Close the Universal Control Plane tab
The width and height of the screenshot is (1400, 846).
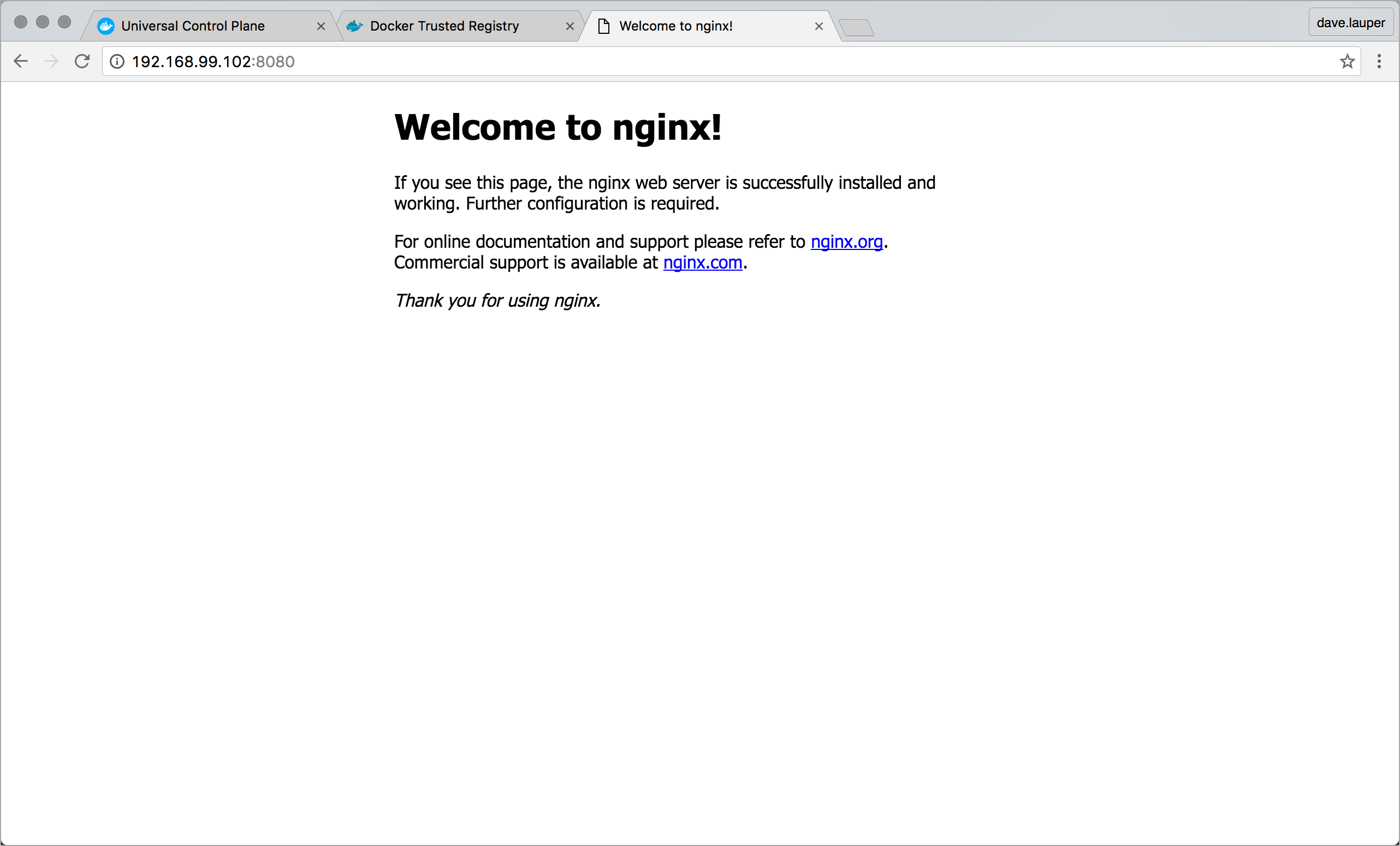[321, 26]
